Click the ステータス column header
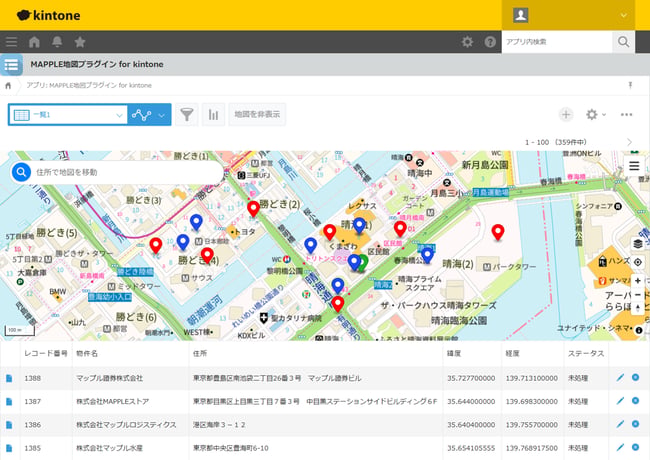 [586, 353]
